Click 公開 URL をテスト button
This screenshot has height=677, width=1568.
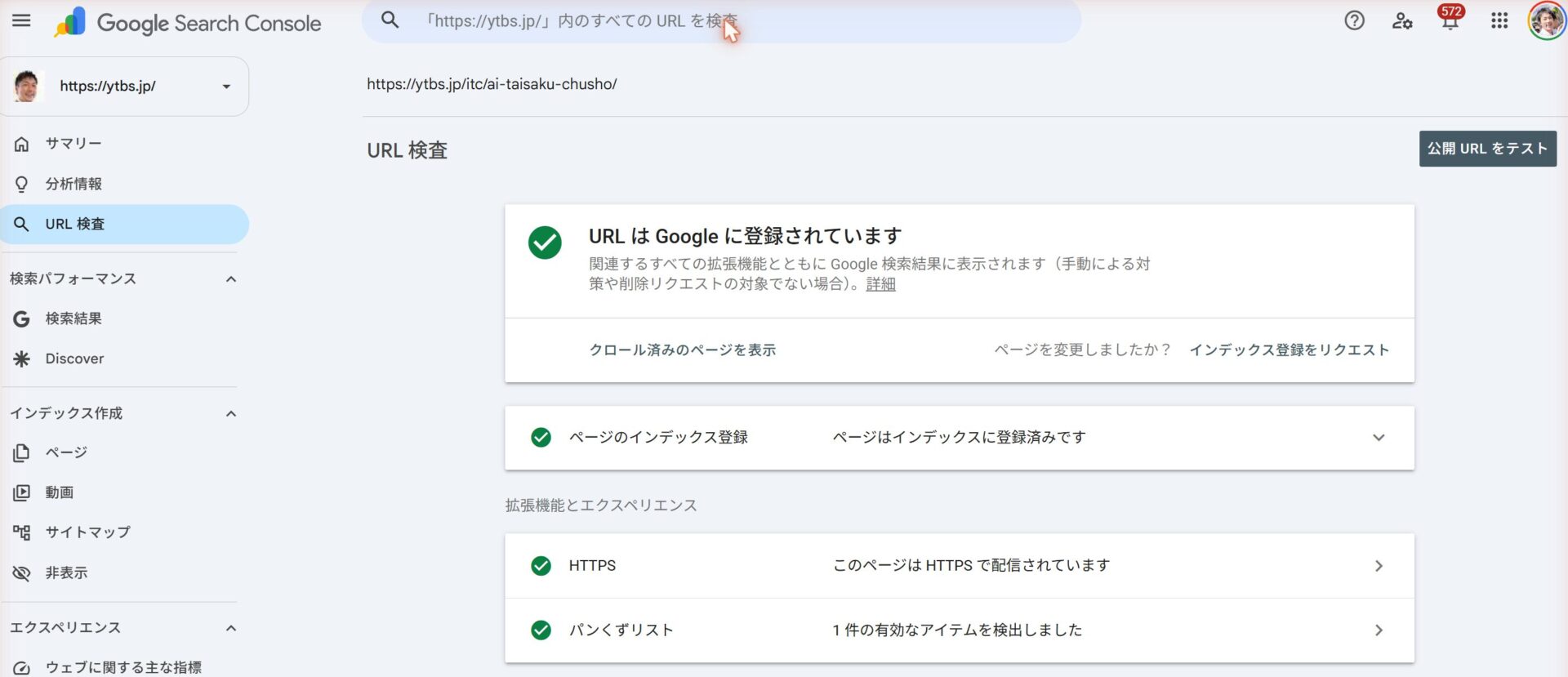click(x=1487, y=149)
